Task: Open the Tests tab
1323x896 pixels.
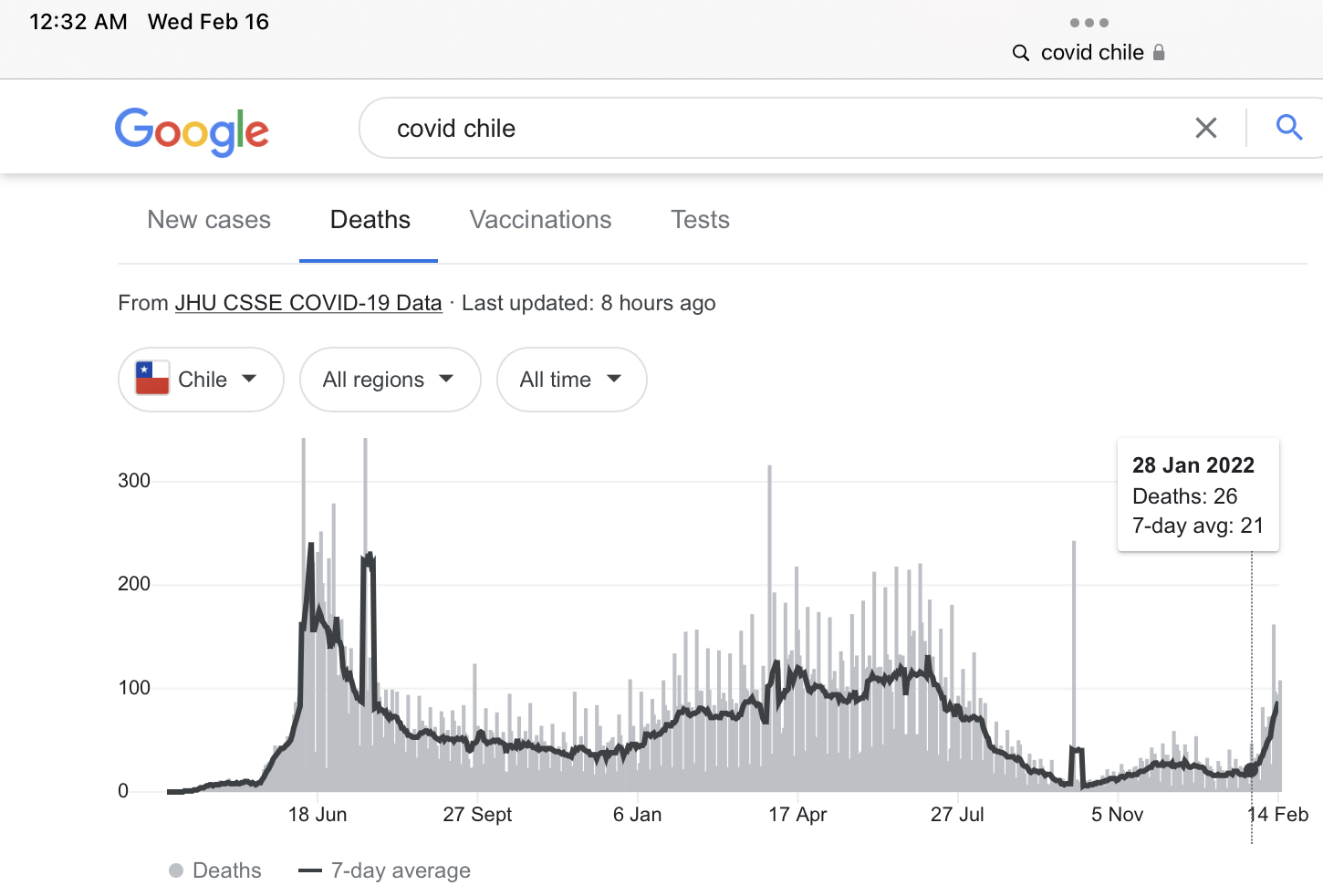Action: tap(700, 220)
